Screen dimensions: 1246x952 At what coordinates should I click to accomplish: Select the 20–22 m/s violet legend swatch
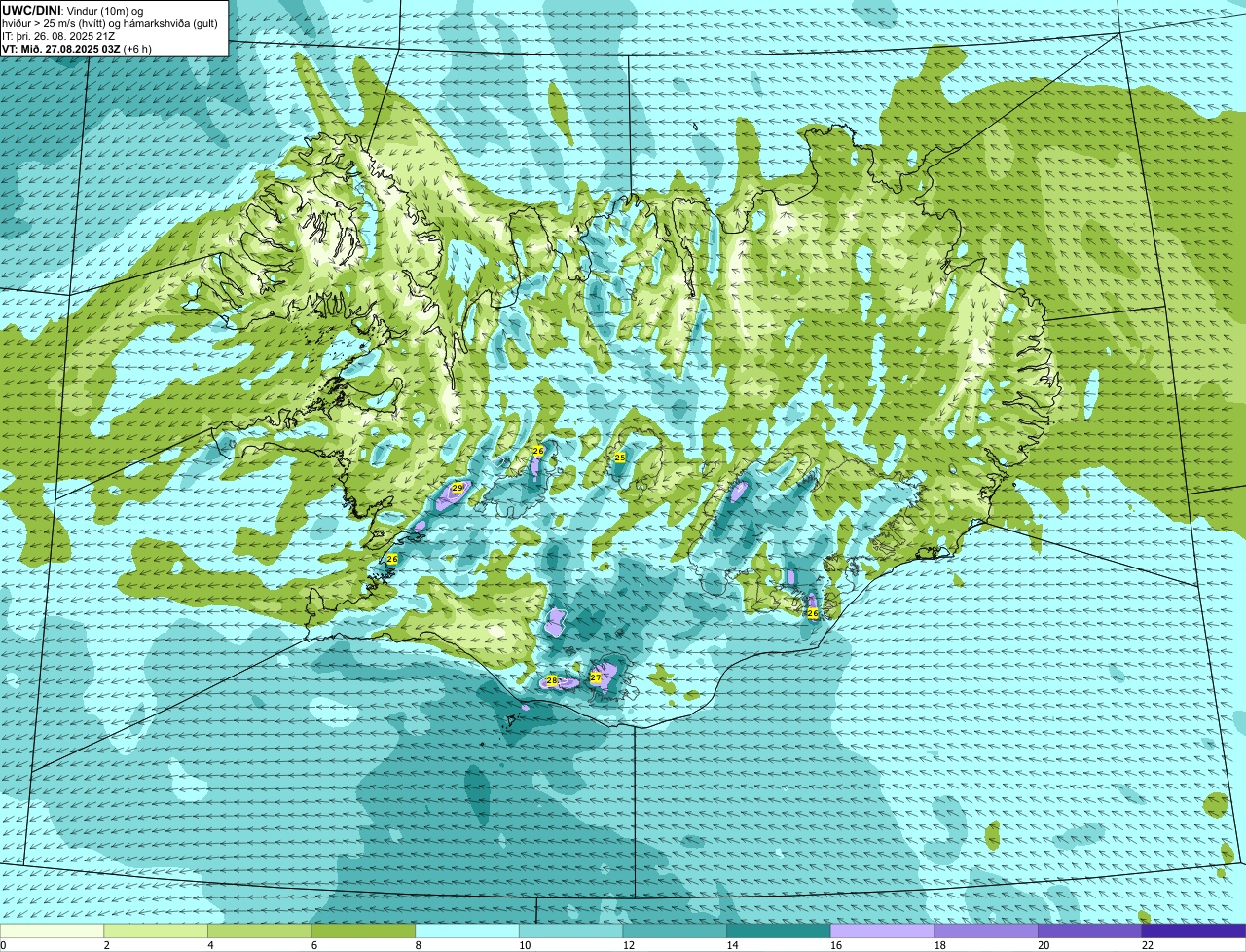(x=1090, y=932)
